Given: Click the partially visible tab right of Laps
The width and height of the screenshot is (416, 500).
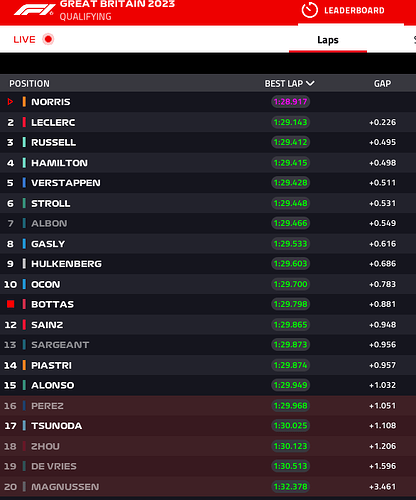Looking at the screenshot, I should 415,40.
